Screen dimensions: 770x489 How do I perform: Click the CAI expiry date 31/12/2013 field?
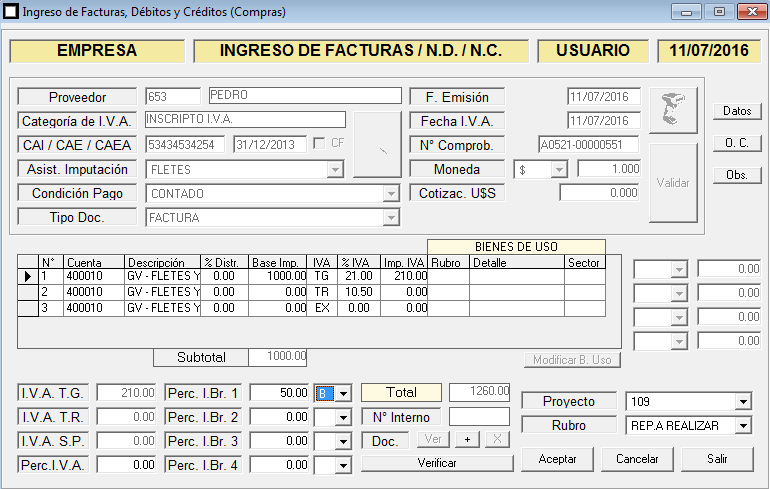coord(270,144)
